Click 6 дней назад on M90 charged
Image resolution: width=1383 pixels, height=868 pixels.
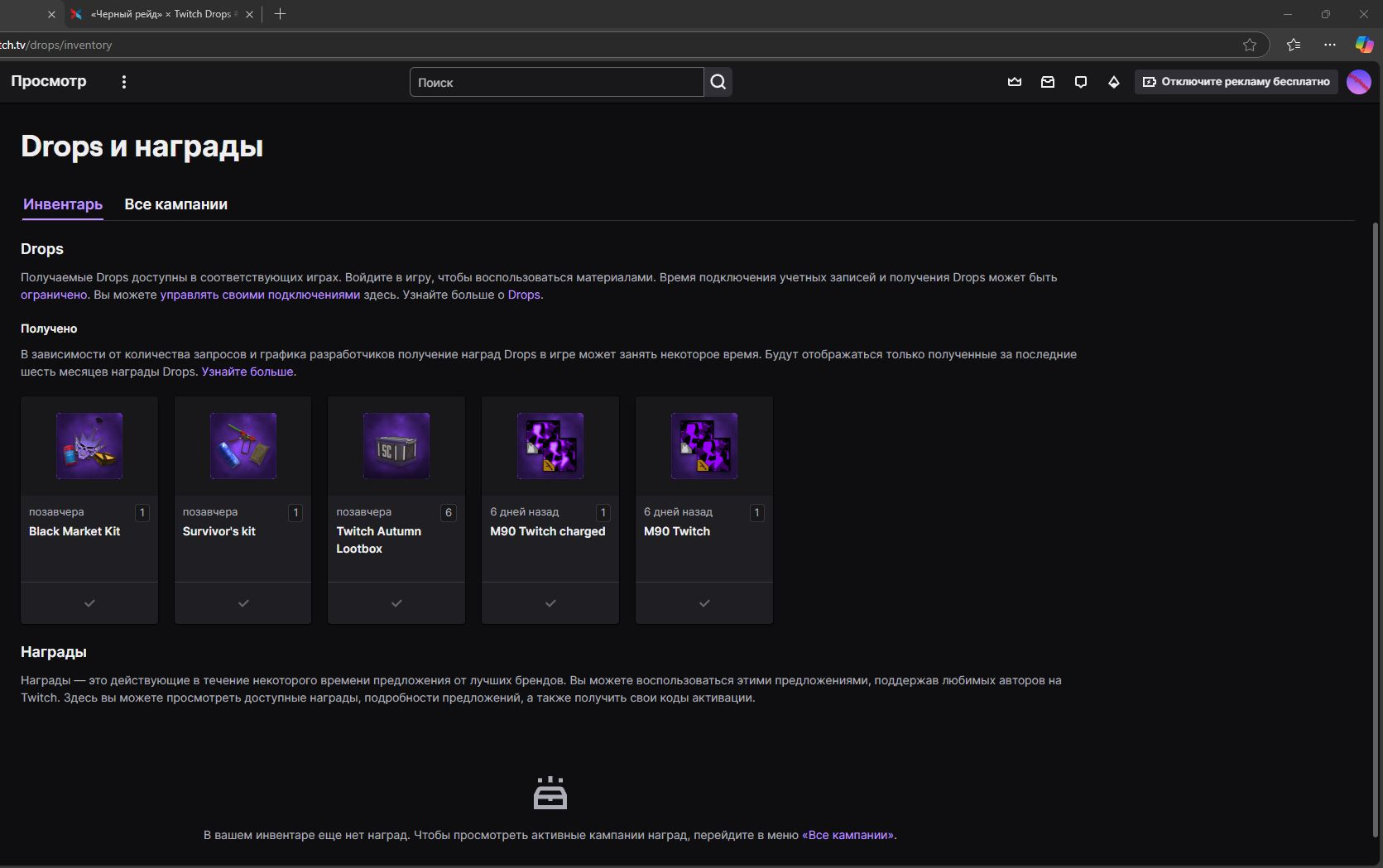(525, 512)
